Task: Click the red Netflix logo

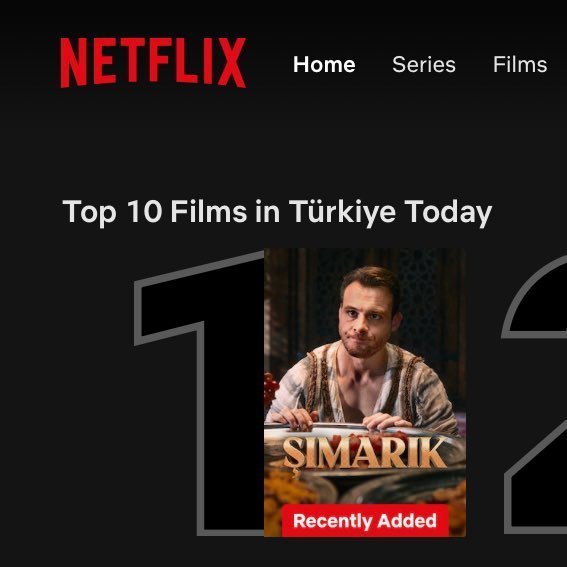Action: (x=153, y=63)
